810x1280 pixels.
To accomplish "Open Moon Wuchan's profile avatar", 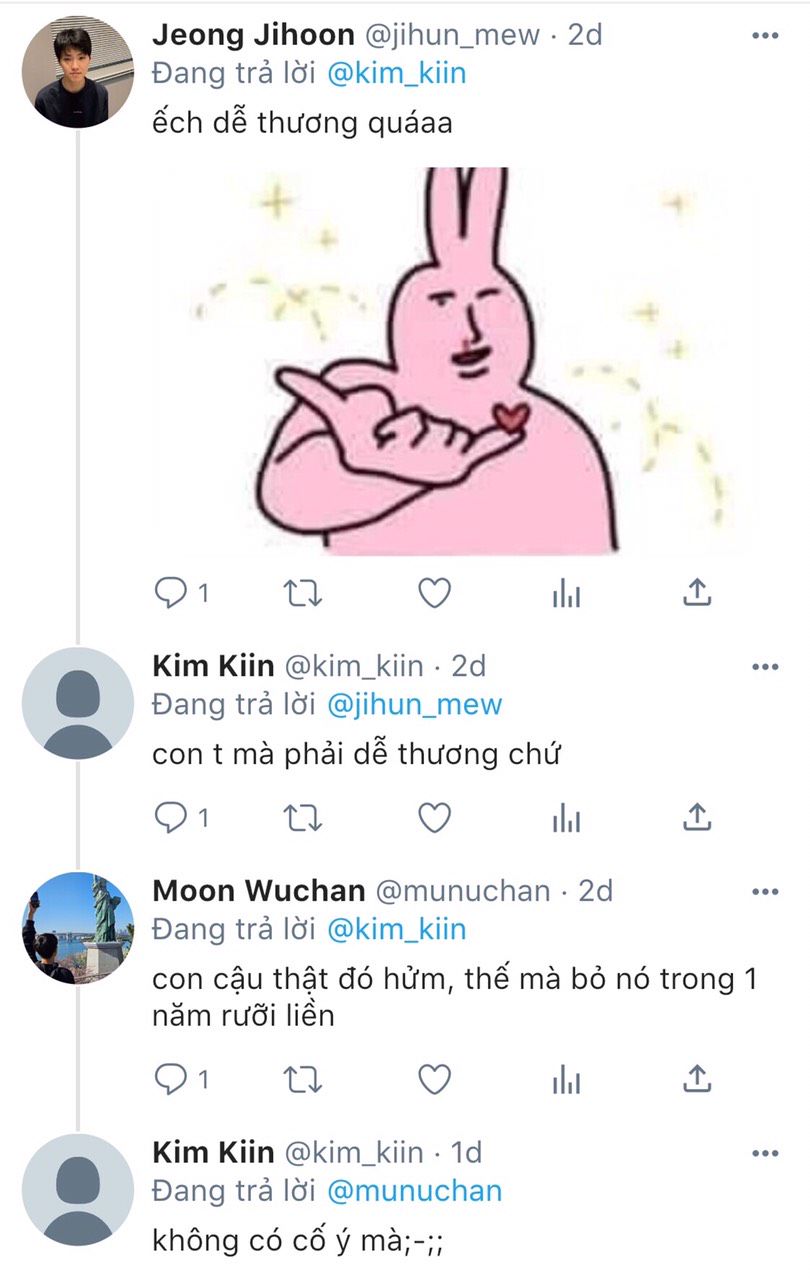I will coord(77,928).
